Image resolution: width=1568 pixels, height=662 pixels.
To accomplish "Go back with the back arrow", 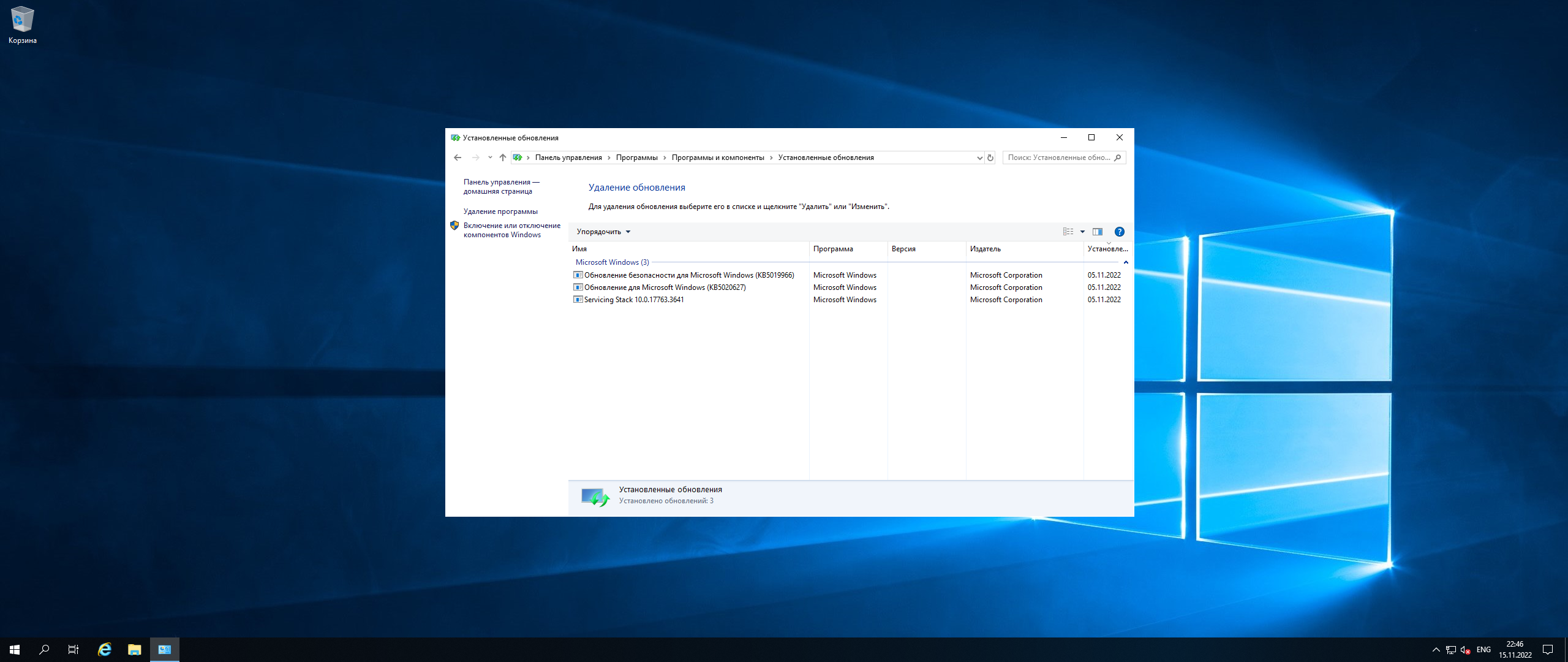I will (x=458, y=158).
